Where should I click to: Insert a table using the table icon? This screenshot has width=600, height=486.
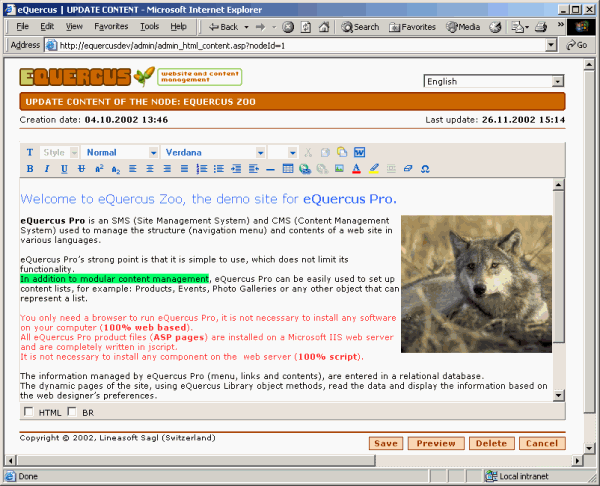(288, 168)
